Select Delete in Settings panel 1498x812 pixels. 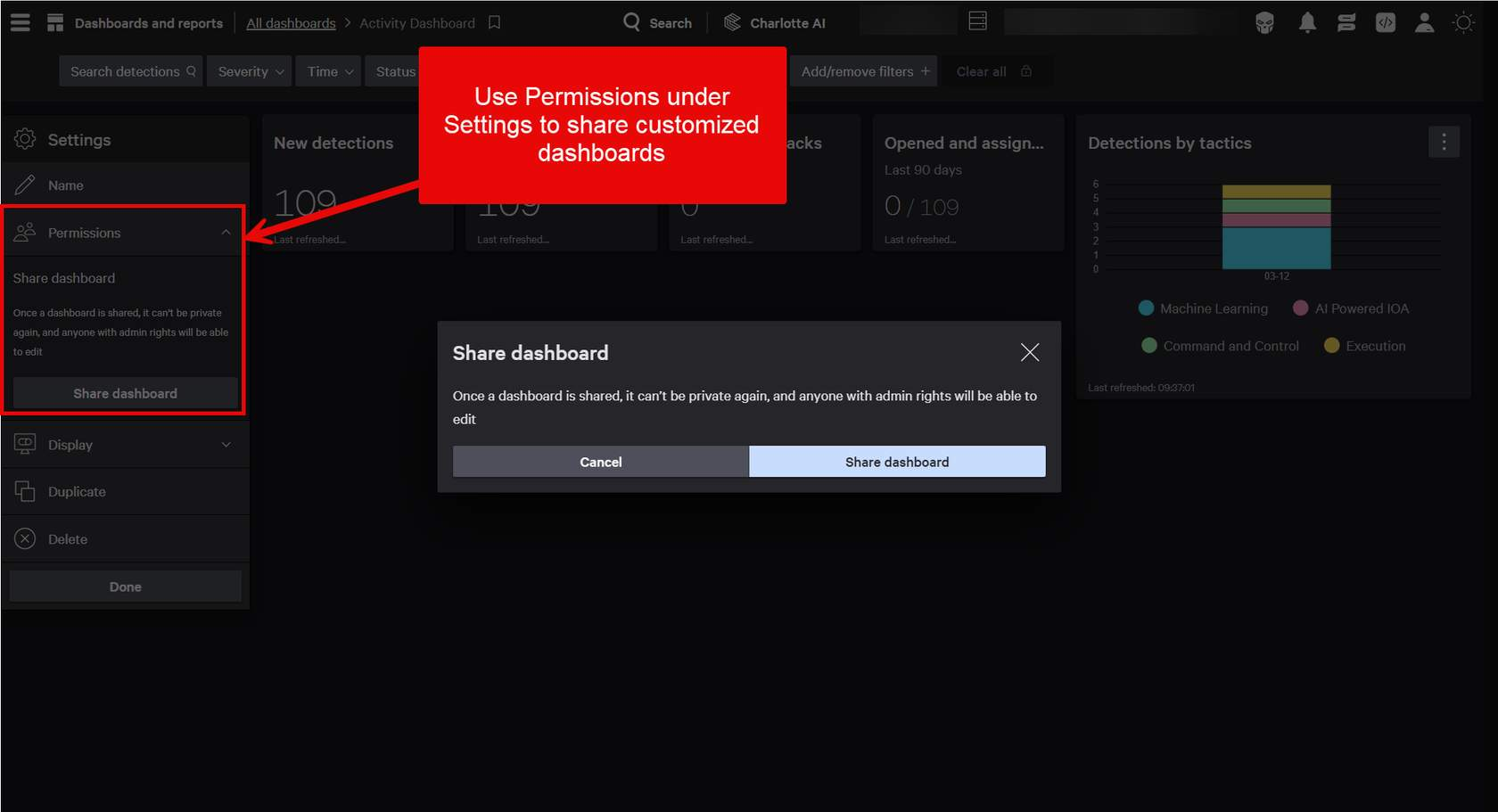point(68,539)
